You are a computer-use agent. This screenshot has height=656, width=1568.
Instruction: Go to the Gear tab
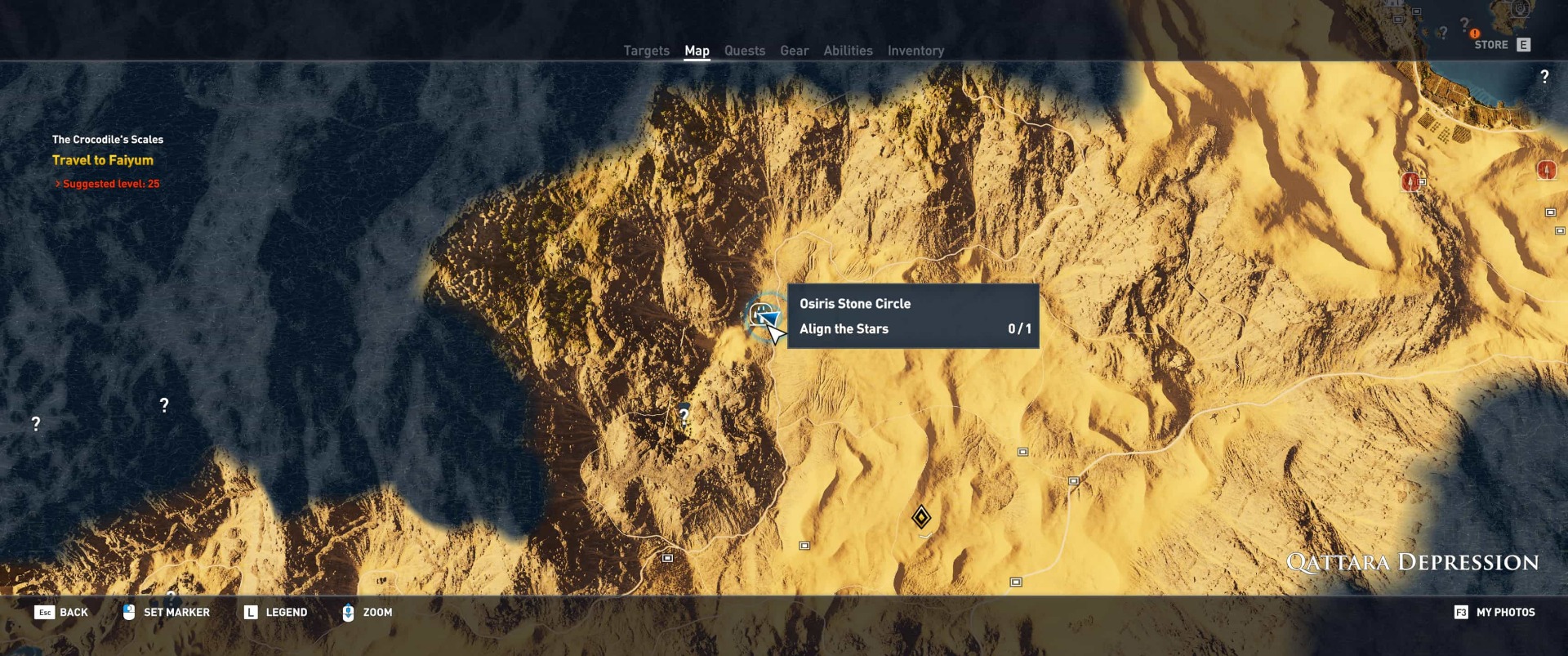tap(794, 51)
